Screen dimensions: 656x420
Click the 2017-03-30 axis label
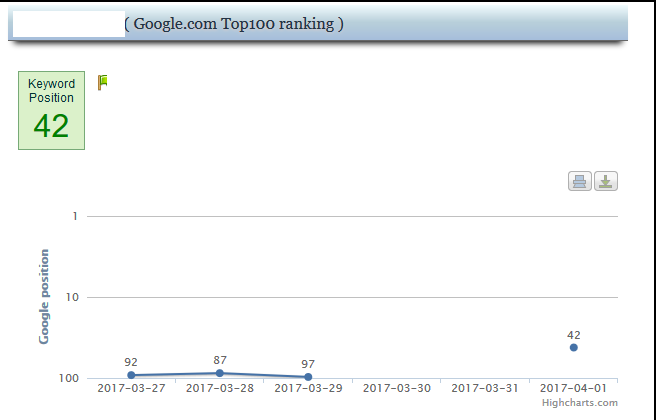(x=397, y=388)
